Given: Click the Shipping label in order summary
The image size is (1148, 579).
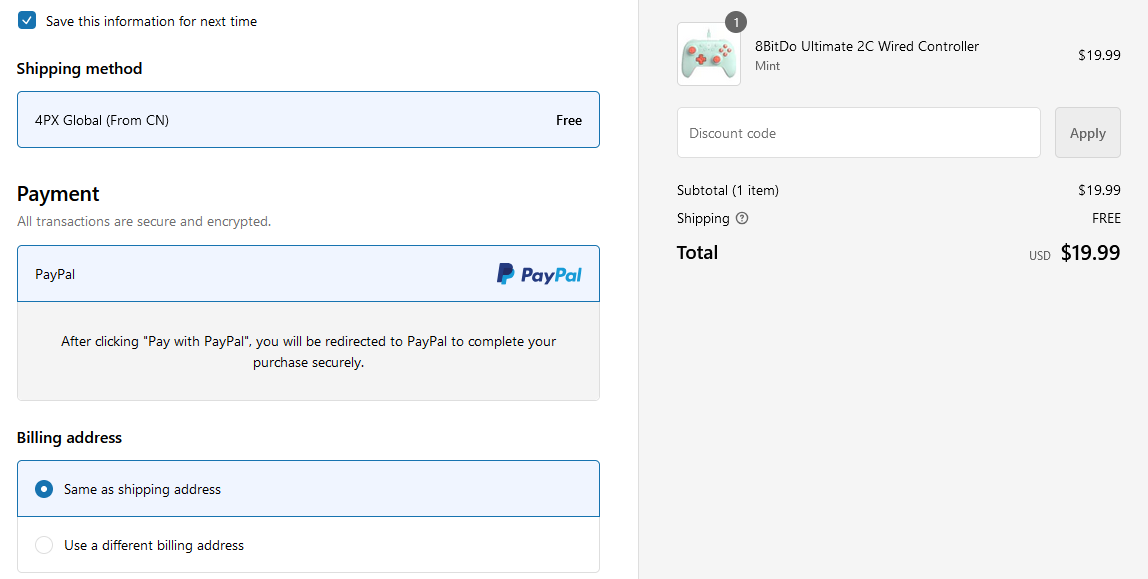Looking at the screenshot, I should pyautogui.click(x=703, y=218).
